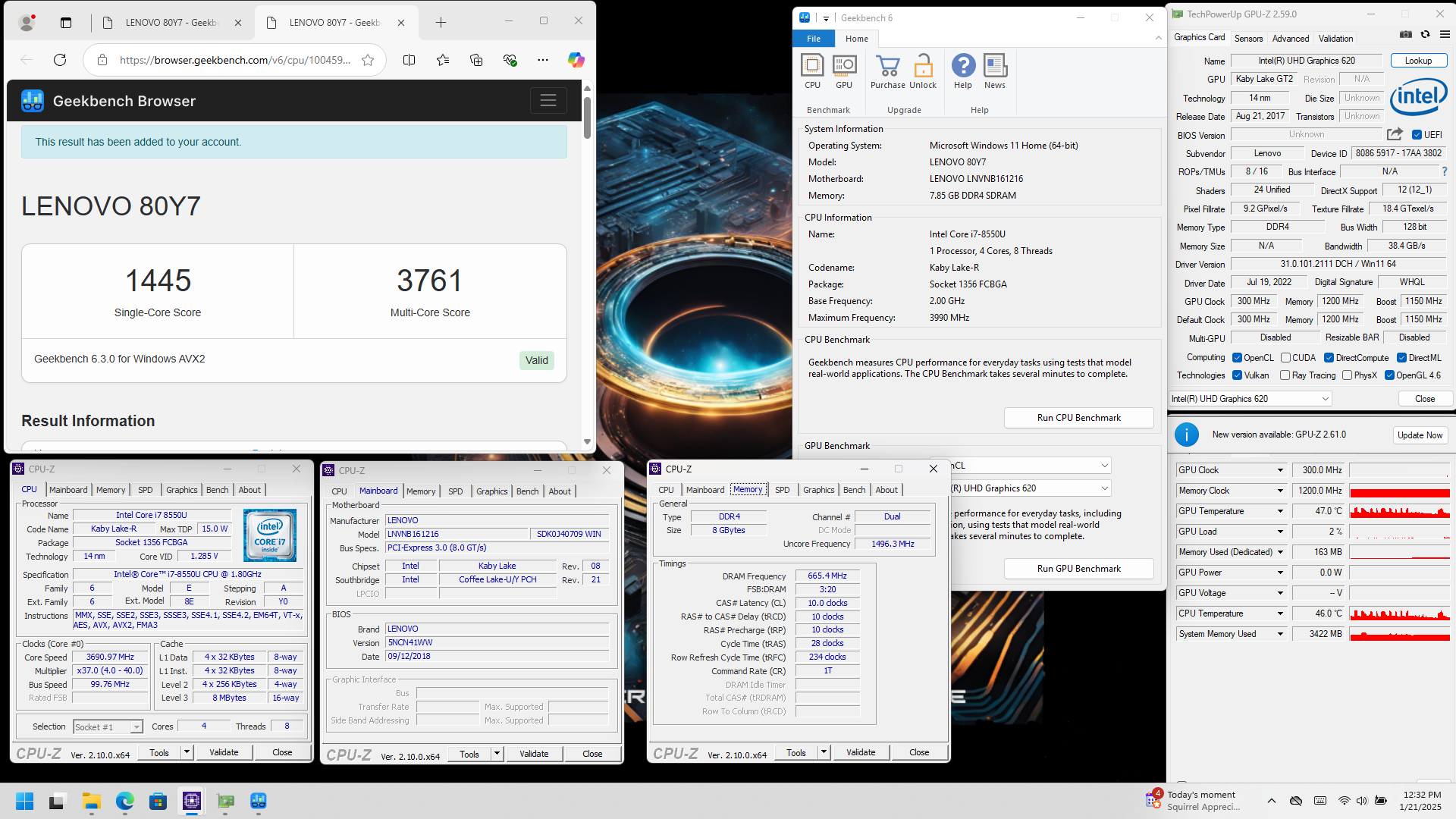Click the Lookup button in GPU-Z
This screenshot has height=819, width=1456.
[x=1418, y=61]
